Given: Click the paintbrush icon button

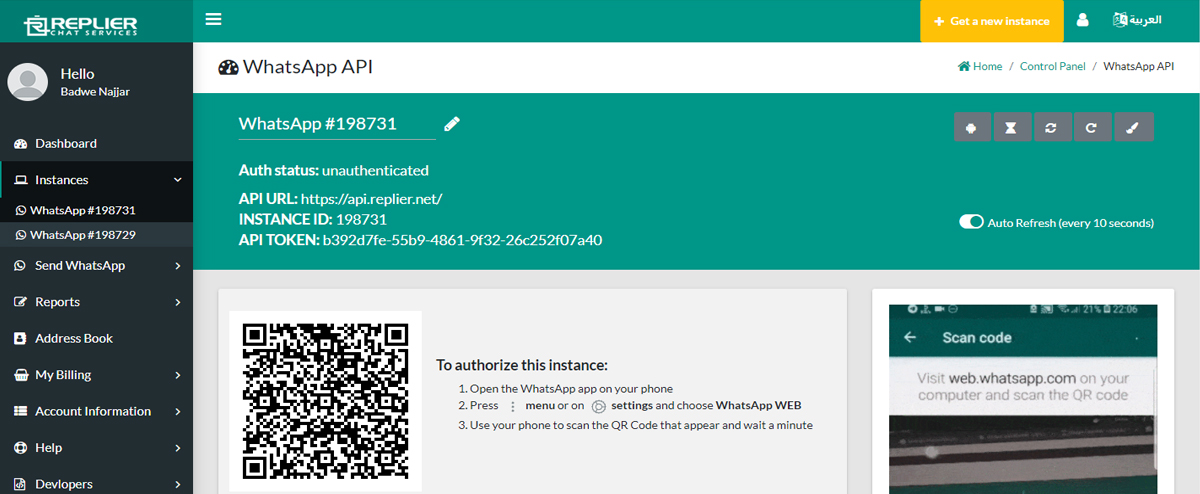Looking at the screenshot, I should (1133, 127).
